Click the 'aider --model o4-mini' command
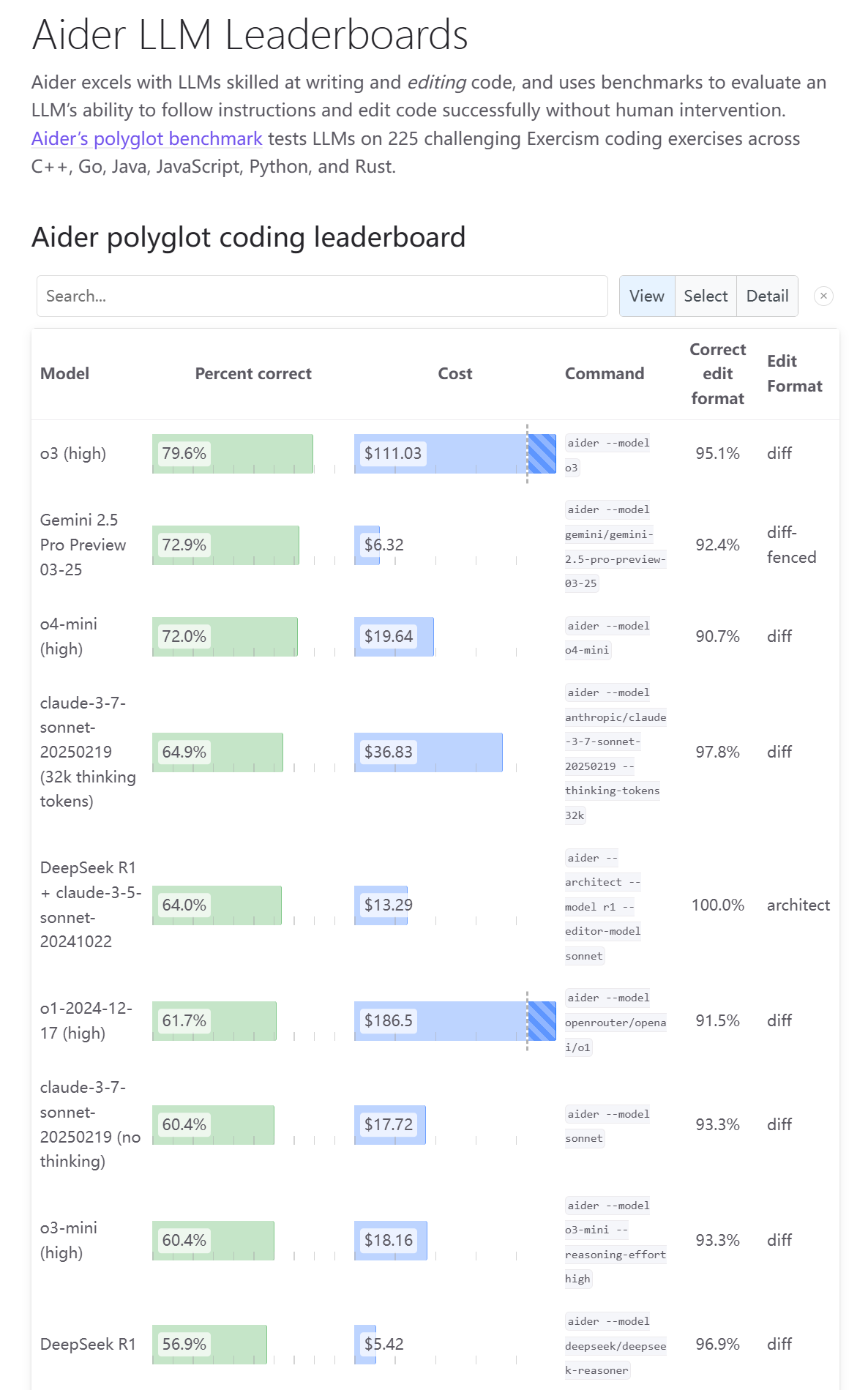This screenshot has width=868, height=1390. tap(607, 638)
